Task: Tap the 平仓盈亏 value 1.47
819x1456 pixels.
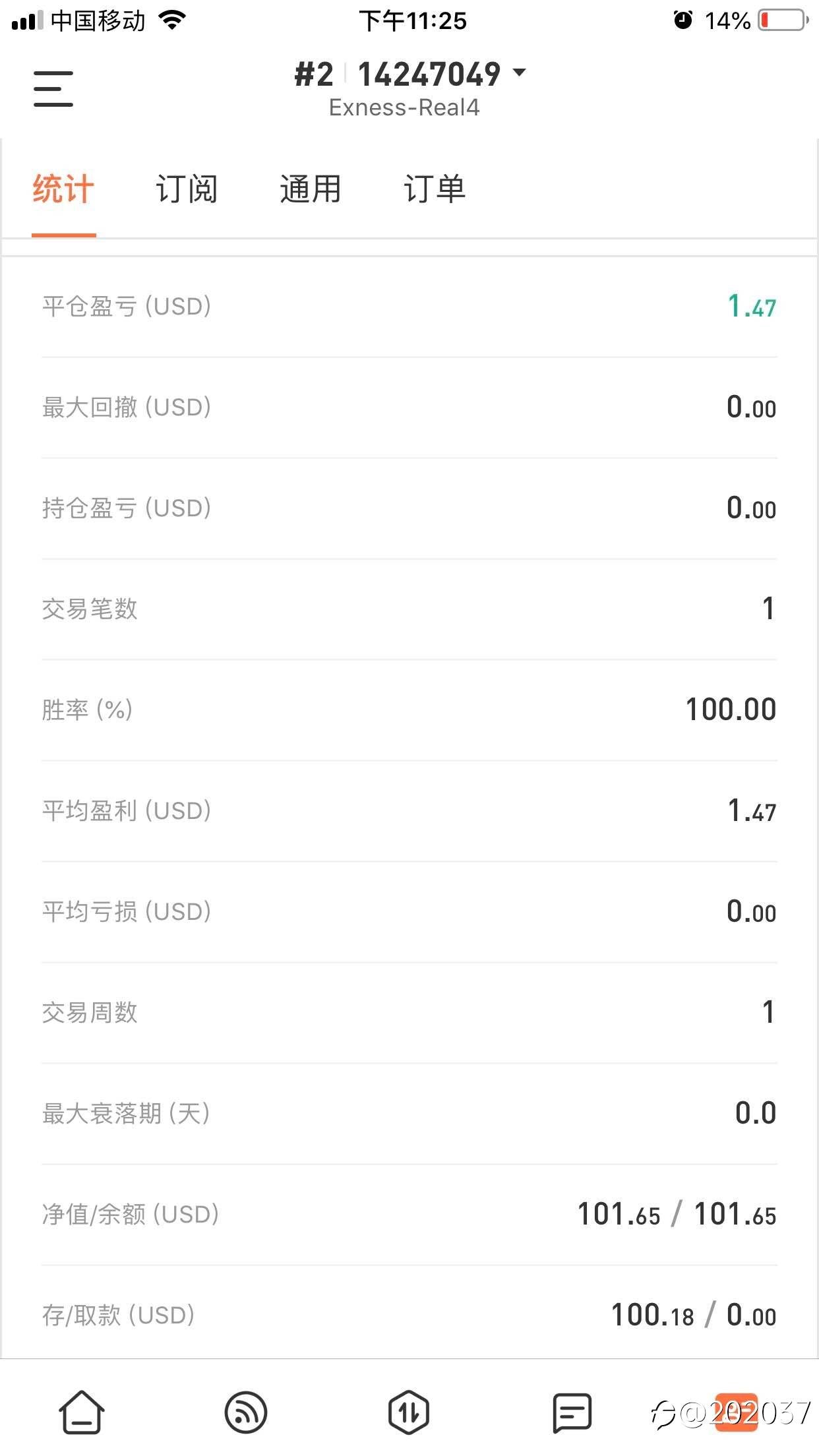Action: pyautogui.click(x=751, y=307)
